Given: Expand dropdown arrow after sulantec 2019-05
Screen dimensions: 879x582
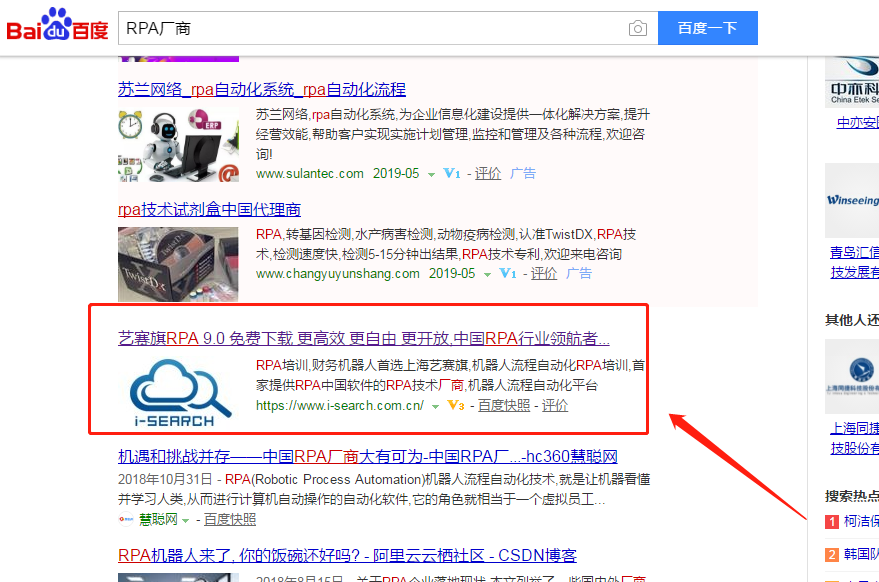Looking at the screenshot, I should pos(431,174).
